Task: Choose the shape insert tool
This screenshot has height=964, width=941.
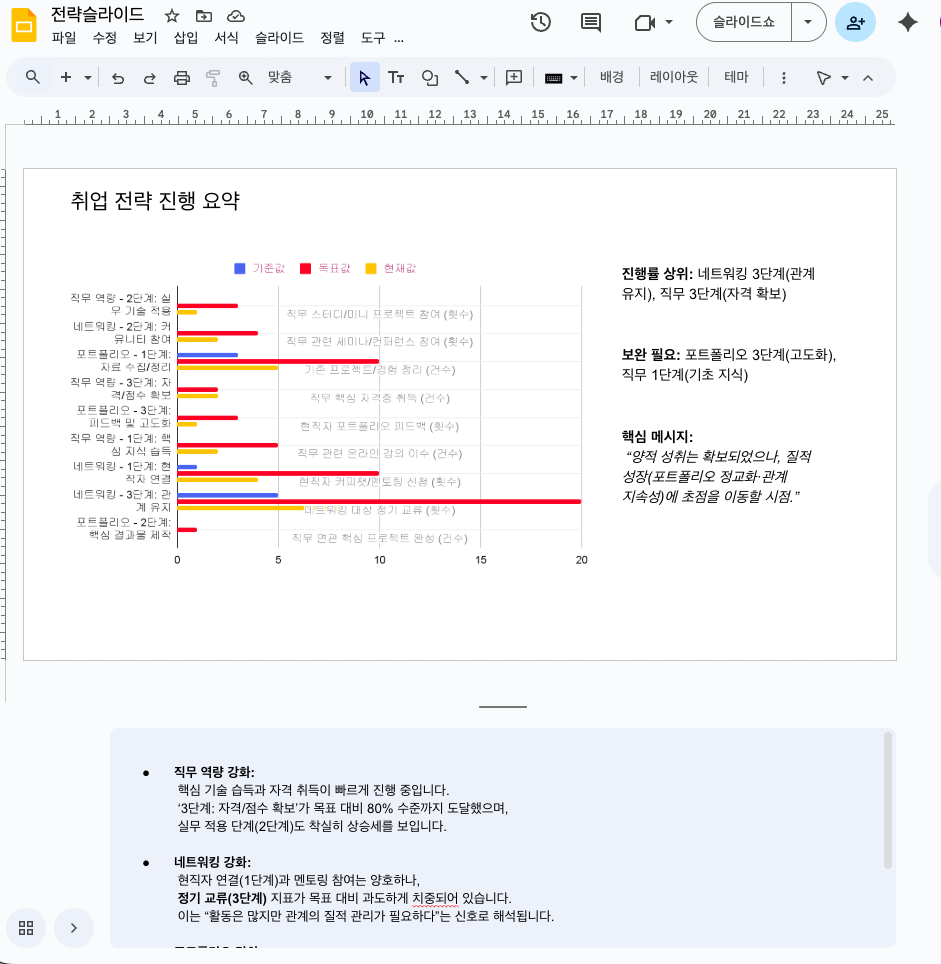Action: [x=430, y=78]
